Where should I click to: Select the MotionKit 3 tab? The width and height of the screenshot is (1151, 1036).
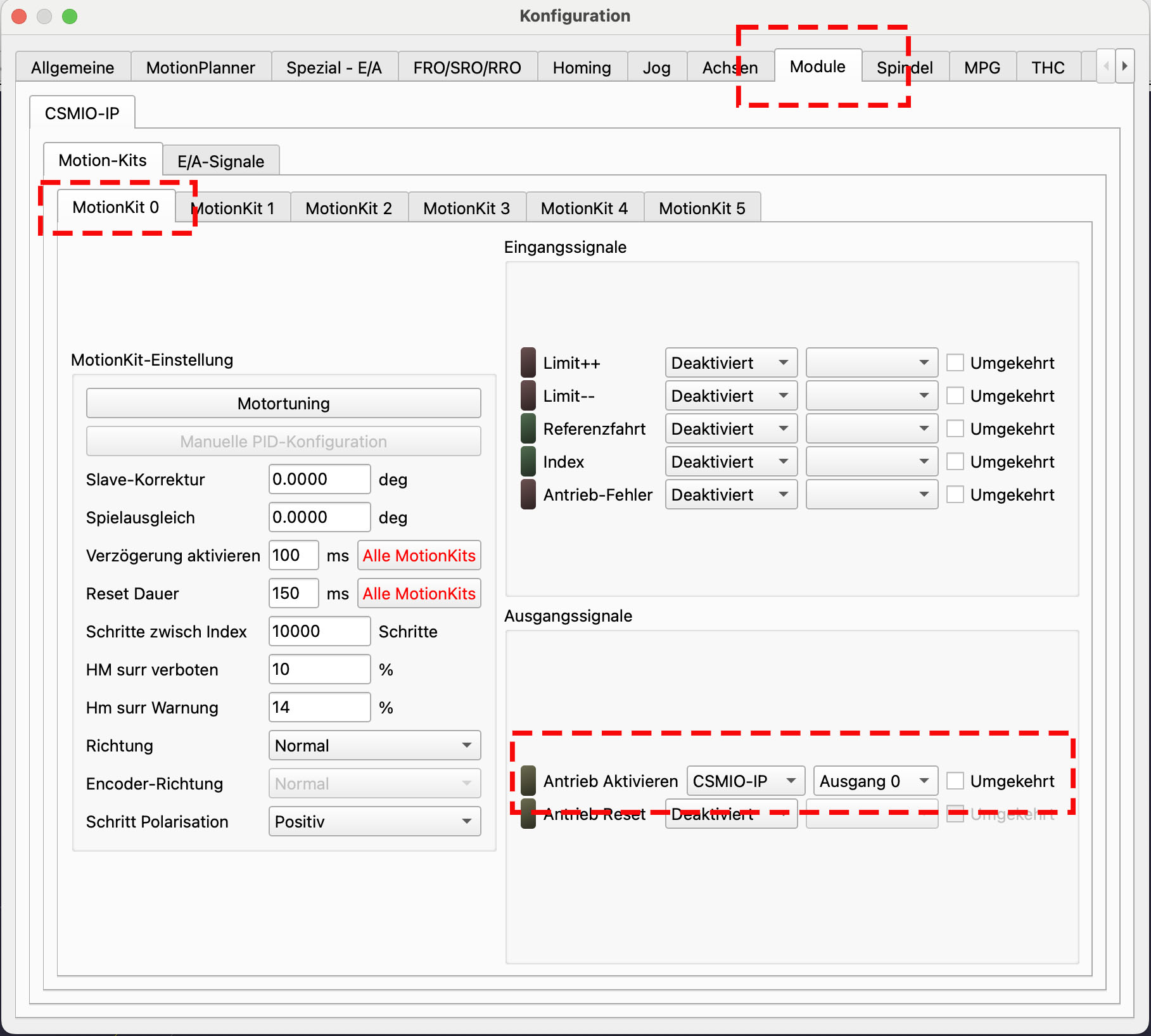tap(466, 208)
